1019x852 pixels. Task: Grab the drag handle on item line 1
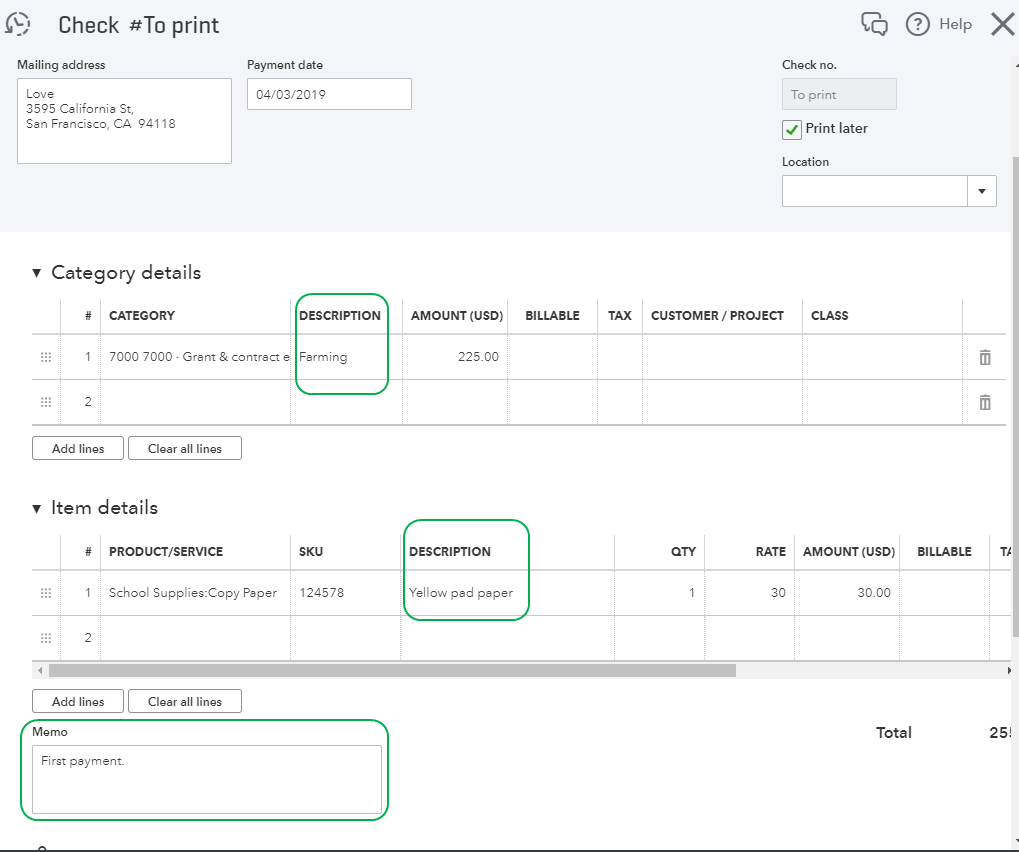click(46, 592)
